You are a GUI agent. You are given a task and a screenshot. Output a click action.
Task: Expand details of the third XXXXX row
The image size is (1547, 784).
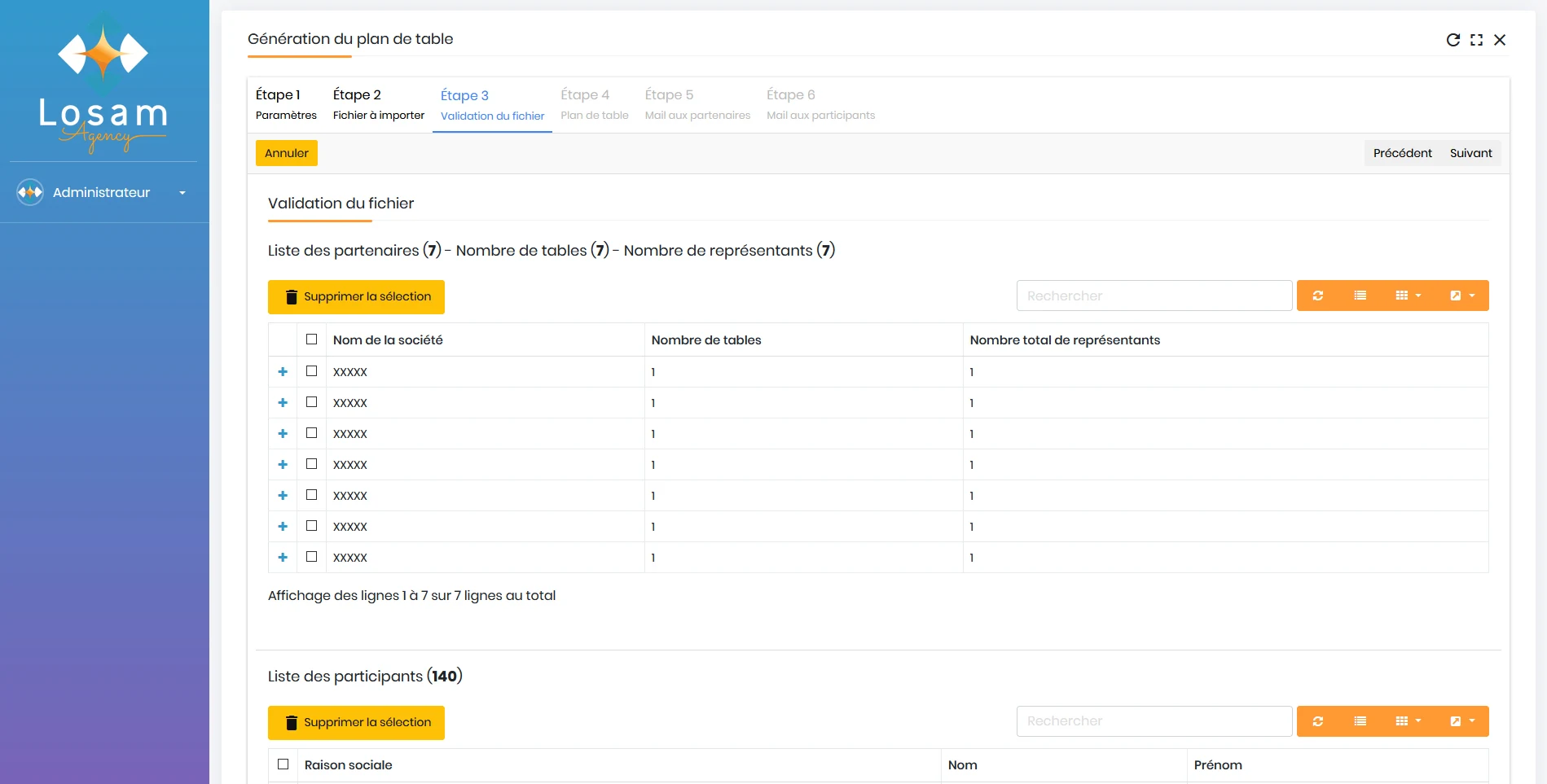(x=283, y=434)
